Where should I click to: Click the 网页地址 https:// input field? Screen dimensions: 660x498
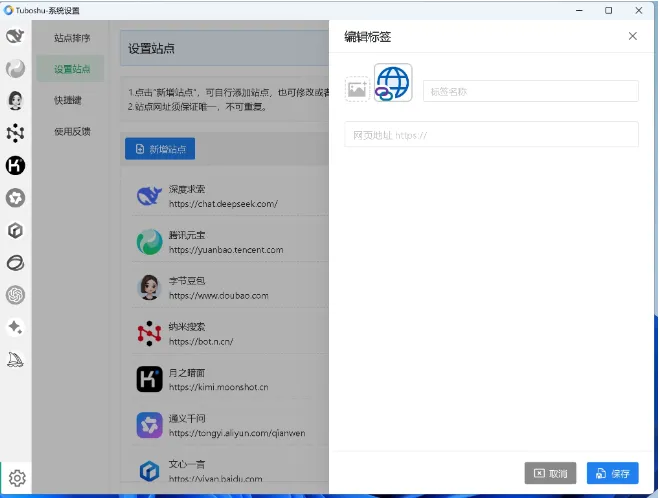pyautogui.click(x=491, y=135)
